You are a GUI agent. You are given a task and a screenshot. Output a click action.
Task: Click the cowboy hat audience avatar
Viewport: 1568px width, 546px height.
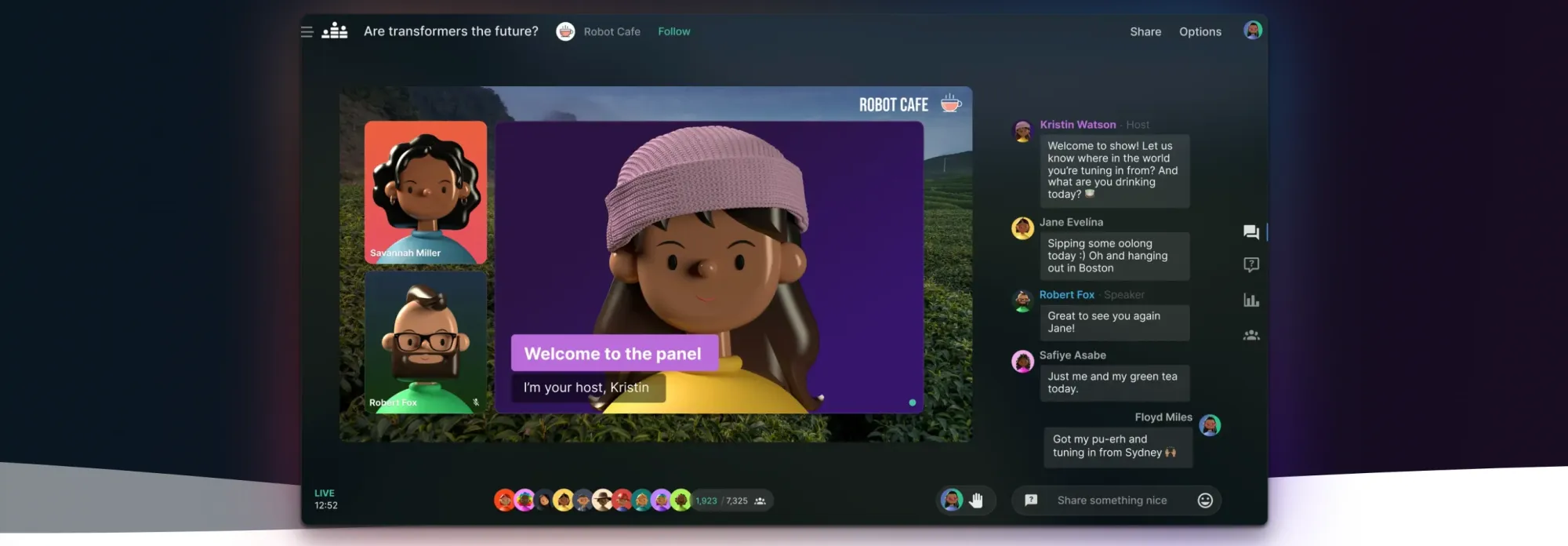603,500
